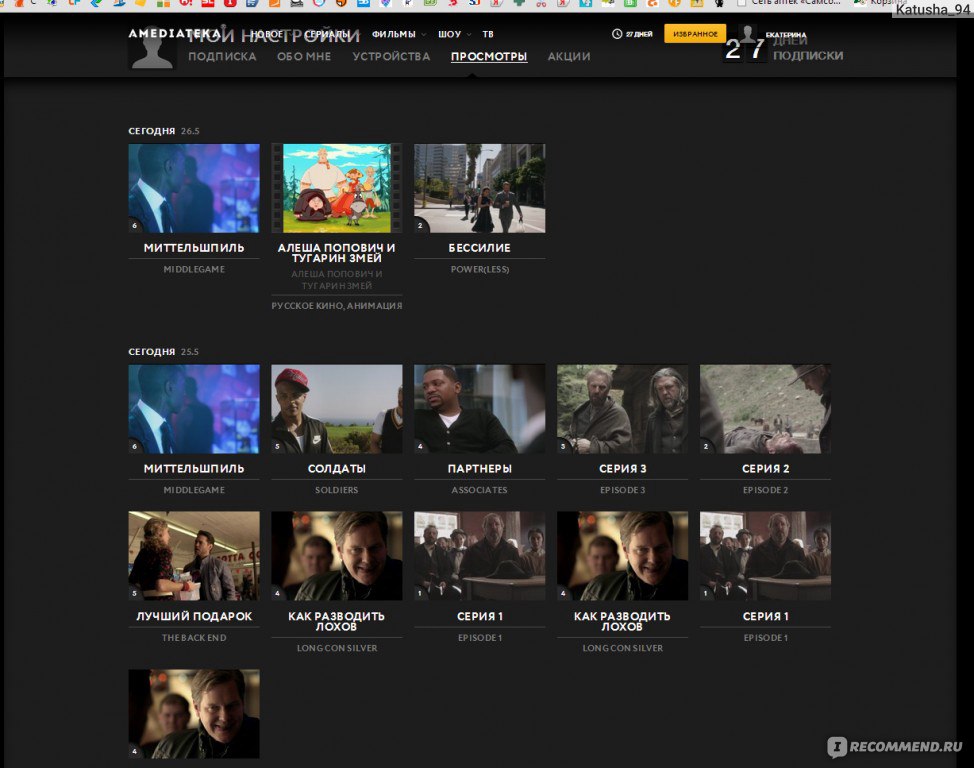974x768 pixels.
Task: Open the Партнеры episode thumbnail
Action: [x=480, y=409]
